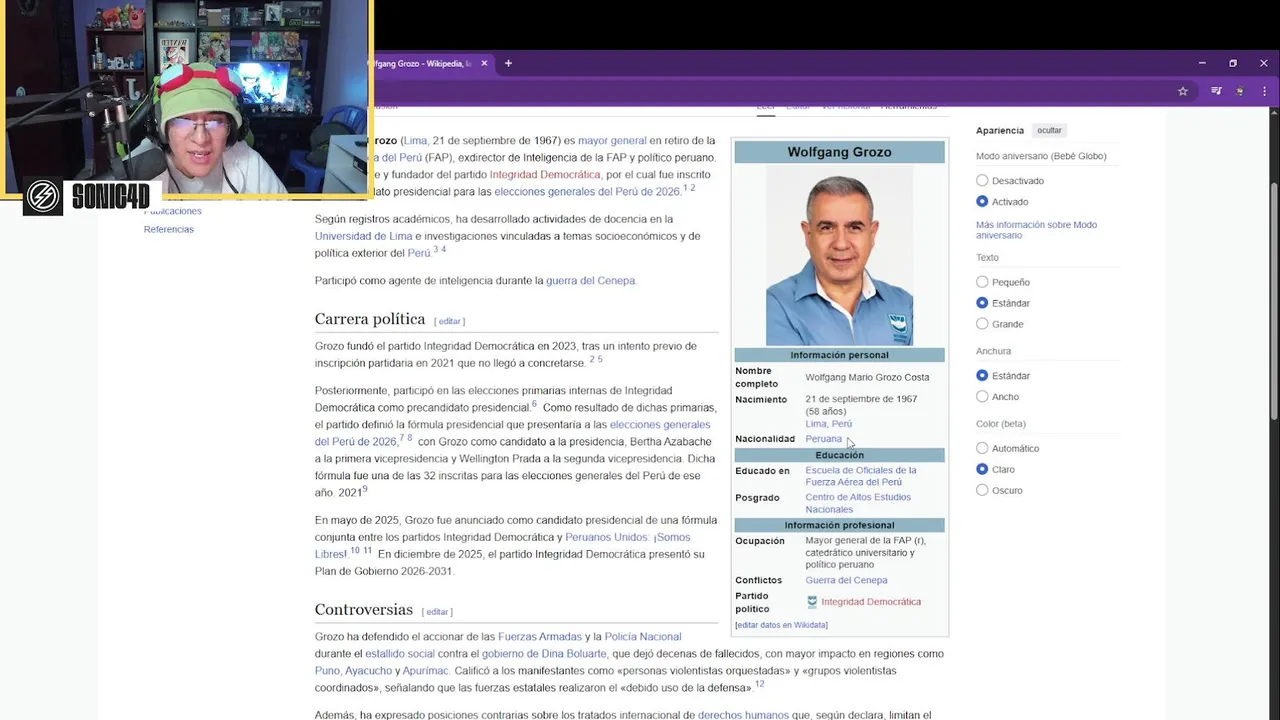This screenshot has width=1280, height=720.
Task: Open the Fuerzas Armadas link
Action: (x=540, y=637)
